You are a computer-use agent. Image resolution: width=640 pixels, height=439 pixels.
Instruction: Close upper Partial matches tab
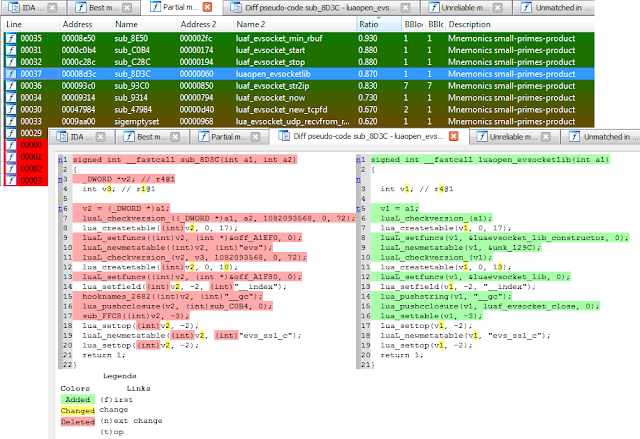pos(207,7)
